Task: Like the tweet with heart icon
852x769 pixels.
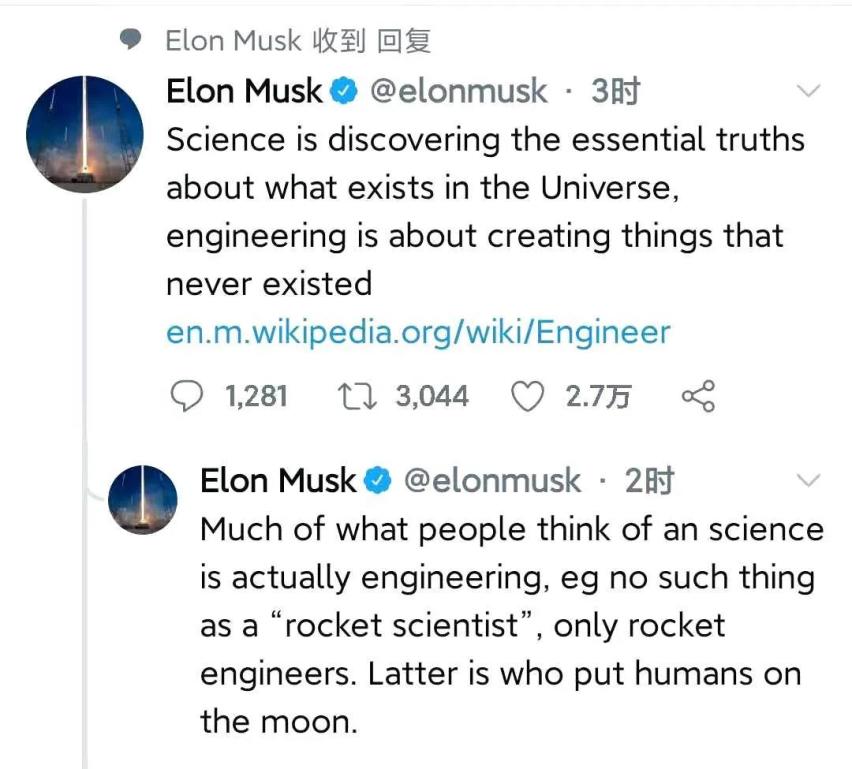Action: pos(527,396)
